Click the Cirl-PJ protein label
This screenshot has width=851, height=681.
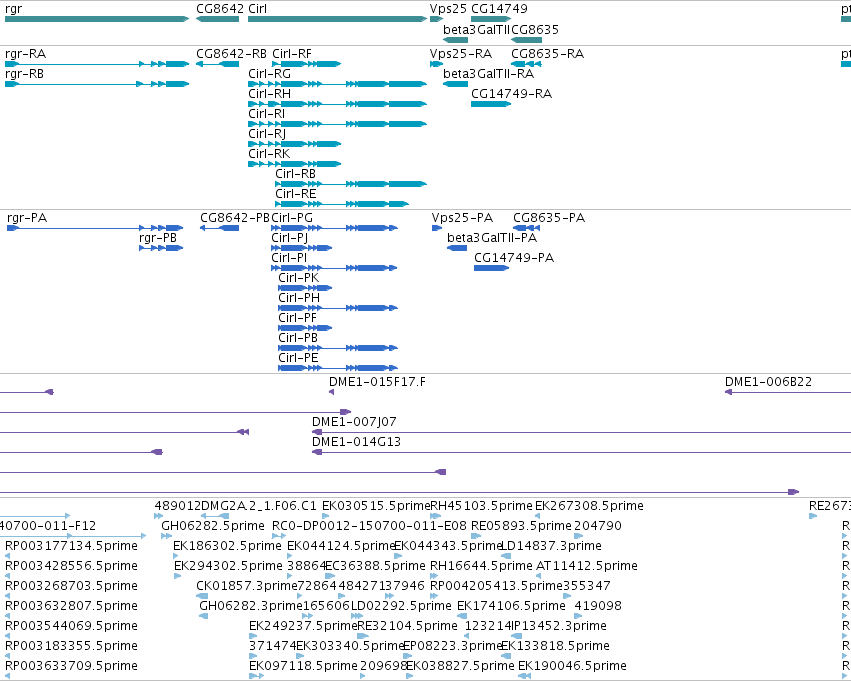pos(289,238)
